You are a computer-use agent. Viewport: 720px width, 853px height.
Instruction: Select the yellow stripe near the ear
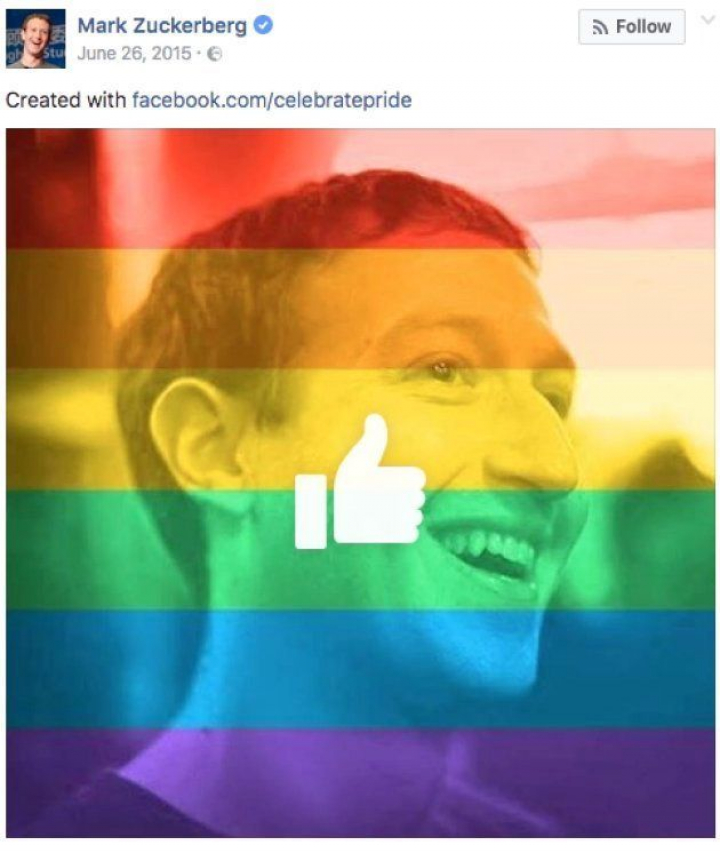click(361, 429)
